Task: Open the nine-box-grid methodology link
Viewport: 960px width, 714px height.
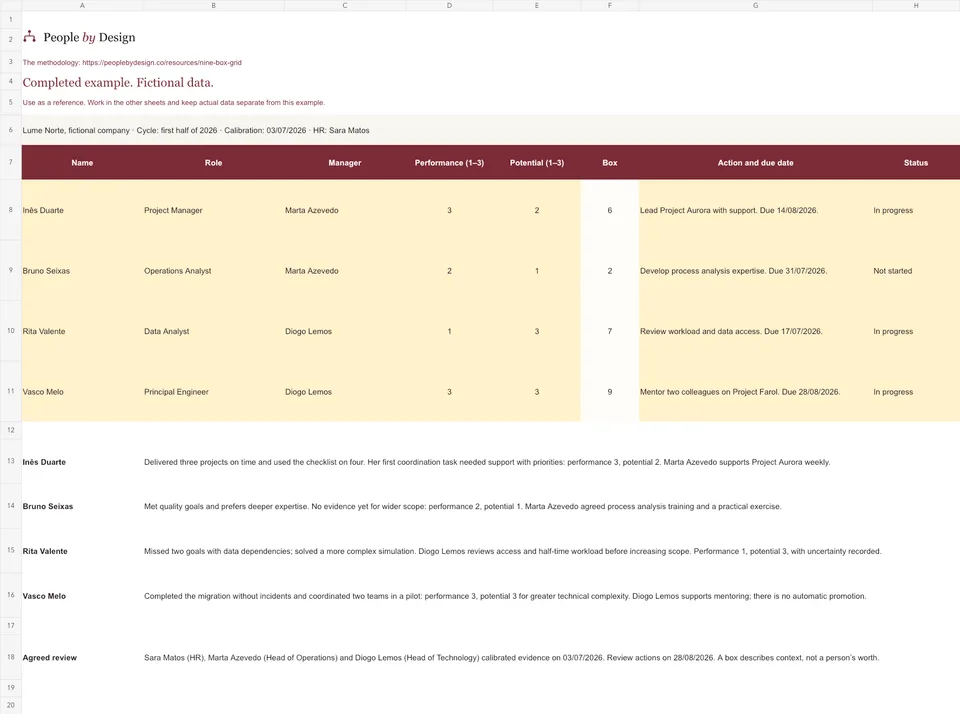Action: pos(162,62)
